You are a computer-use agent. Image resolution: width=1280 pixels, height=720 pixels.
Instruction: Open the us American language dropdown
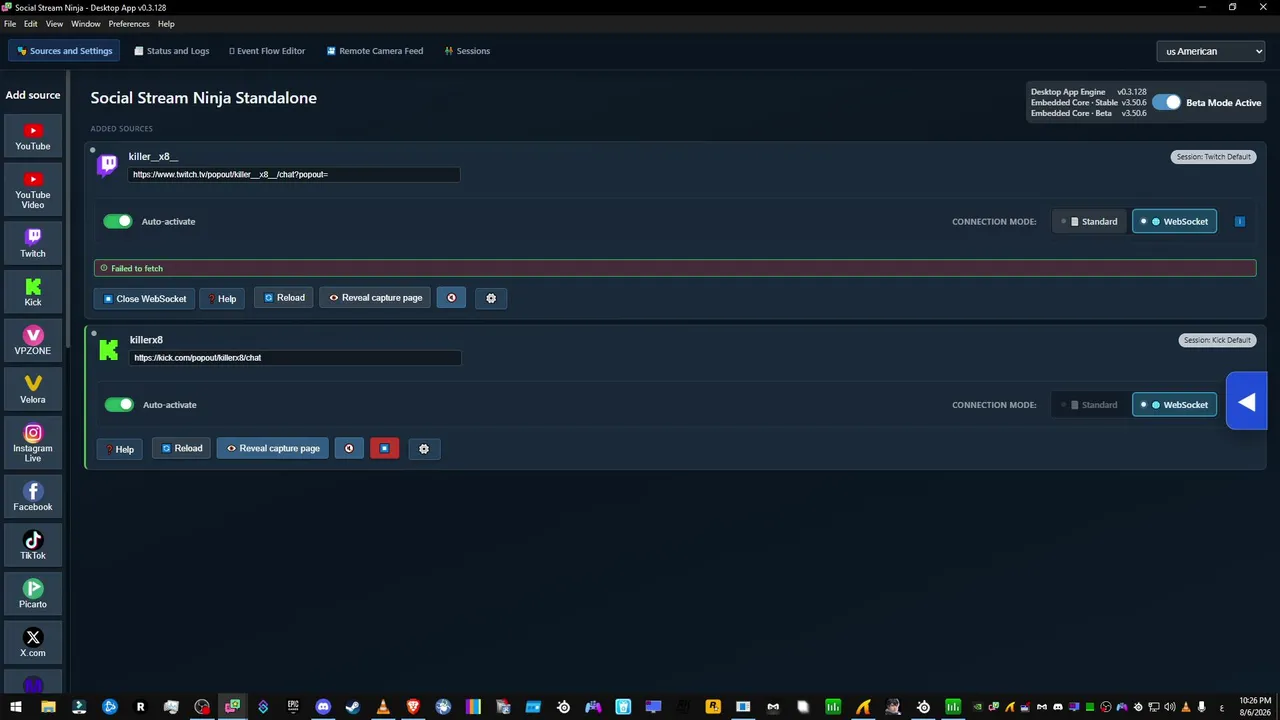(1210, 51)
